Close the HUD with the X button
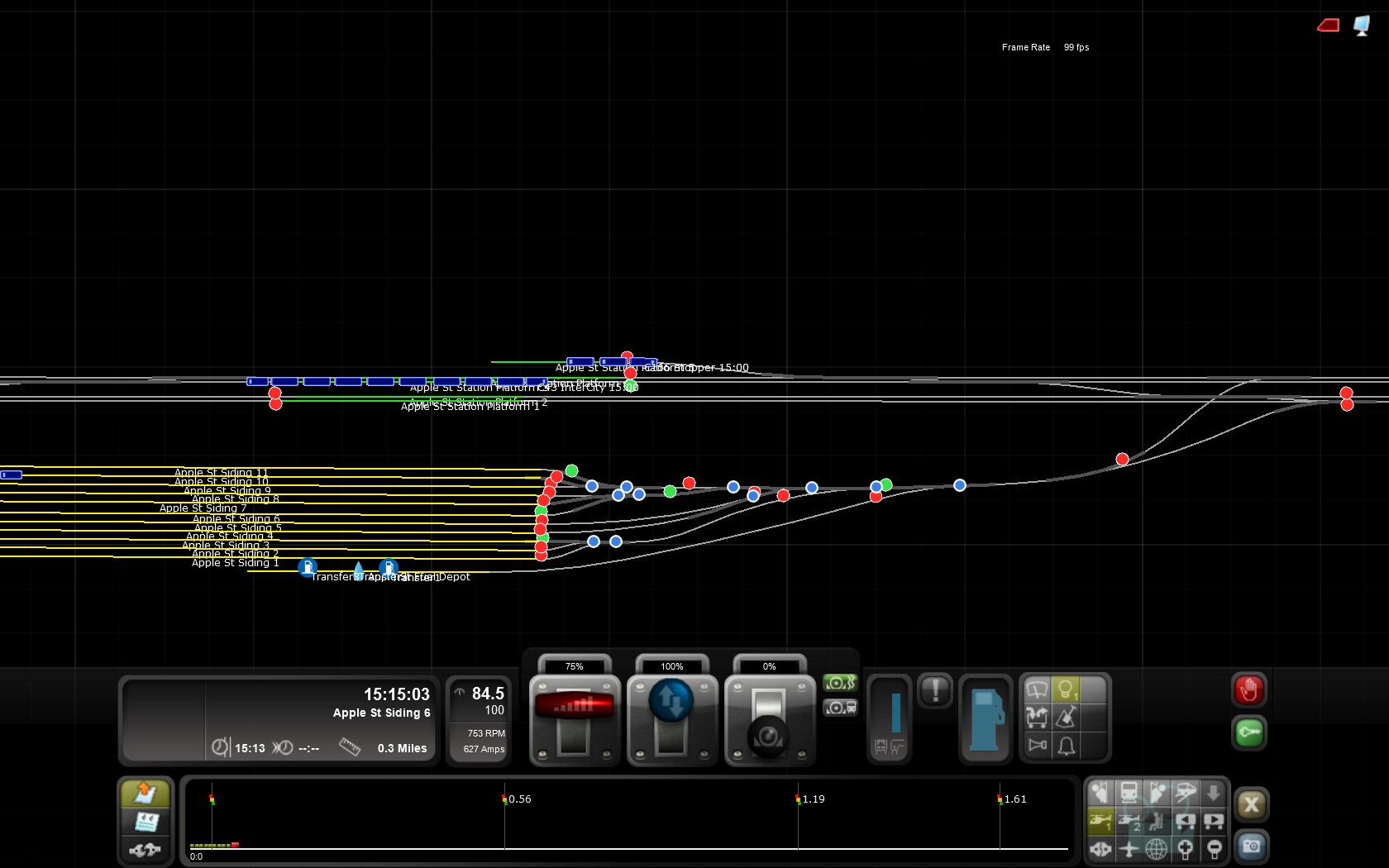Screen dimensions: 1389x868 [x=1251, y=804]
